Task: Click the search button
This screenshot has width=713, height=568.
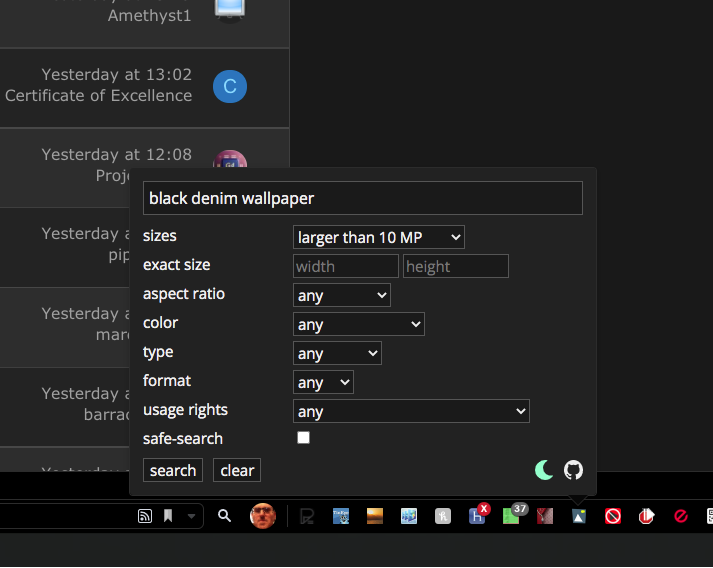Action: pos(173,470)
